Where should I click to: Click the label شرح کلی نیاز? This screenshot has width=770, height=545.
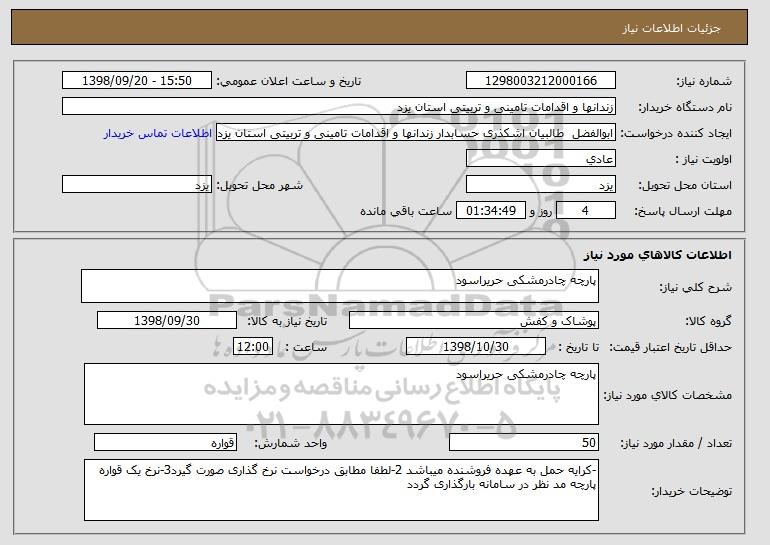tap(695, 287)
